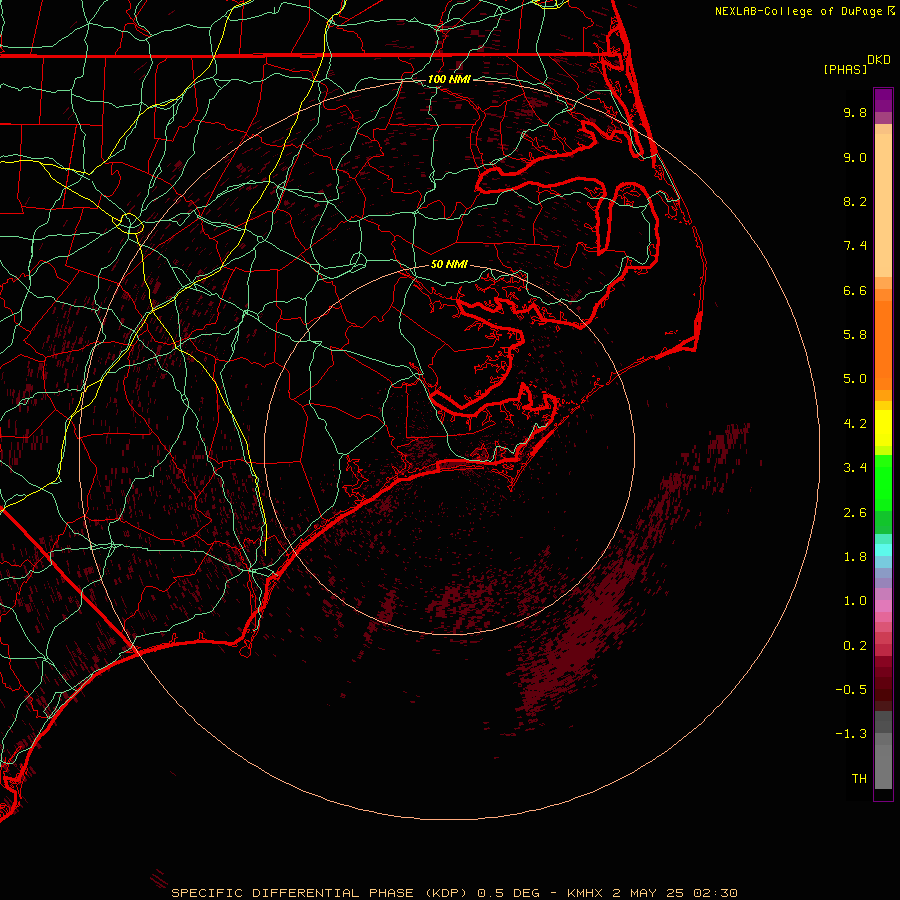Click the 1.0 legend value

pyautogui.click(x=855, y=601)
